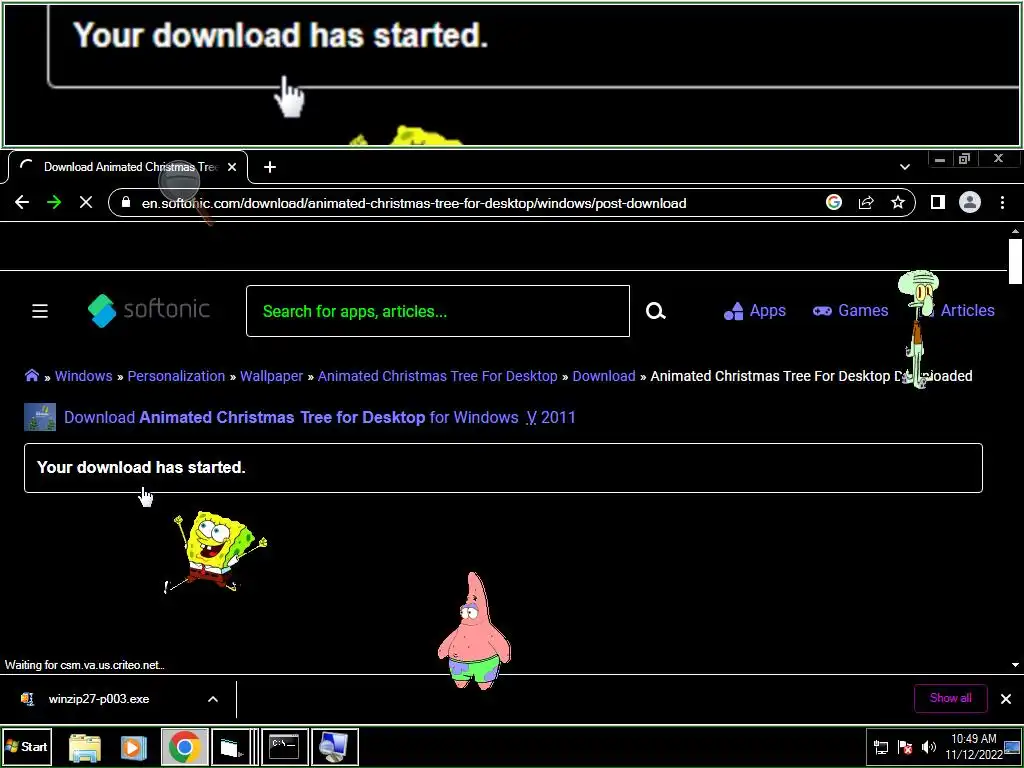Viewport: 1024px width, 768px height.
Task: View site information via the padlock icon
Action: [x=126, y=202]
